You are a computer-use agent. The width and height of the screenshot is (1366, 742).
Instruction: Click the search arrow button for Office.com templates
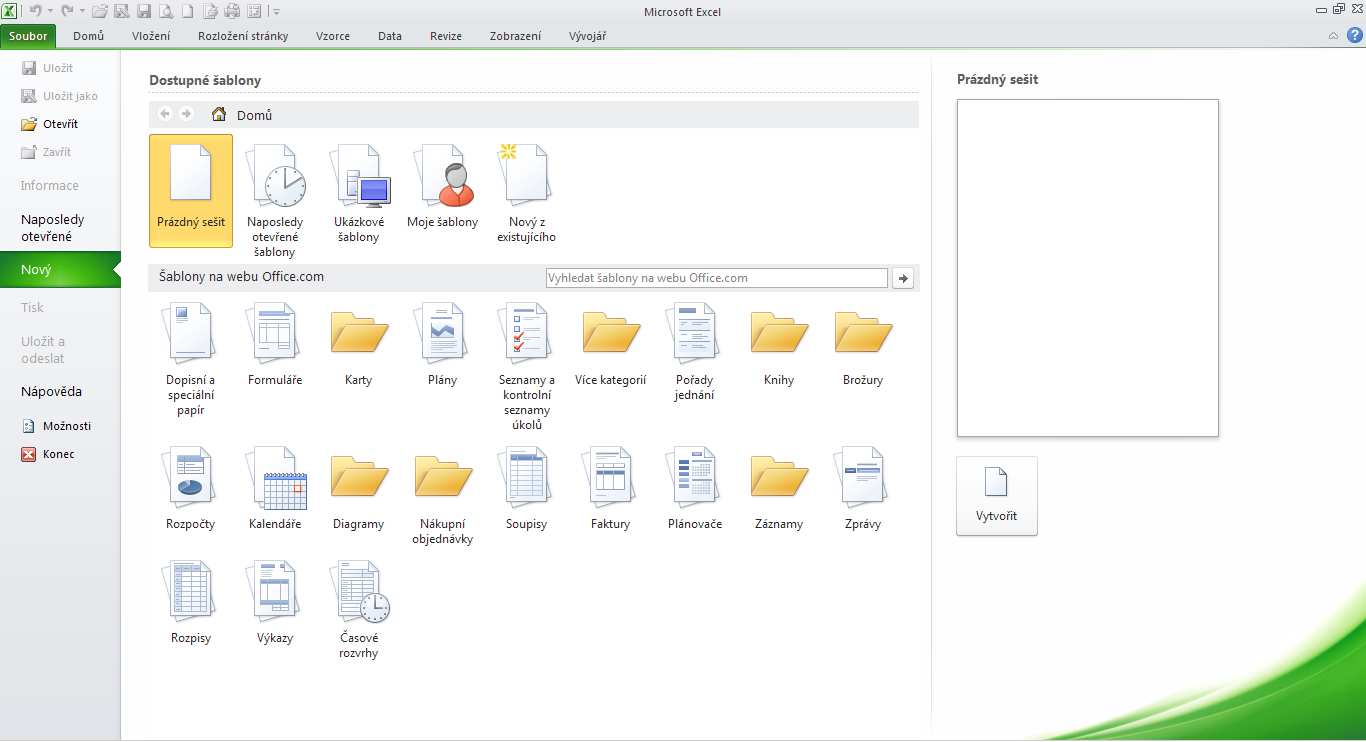point(903,278)
